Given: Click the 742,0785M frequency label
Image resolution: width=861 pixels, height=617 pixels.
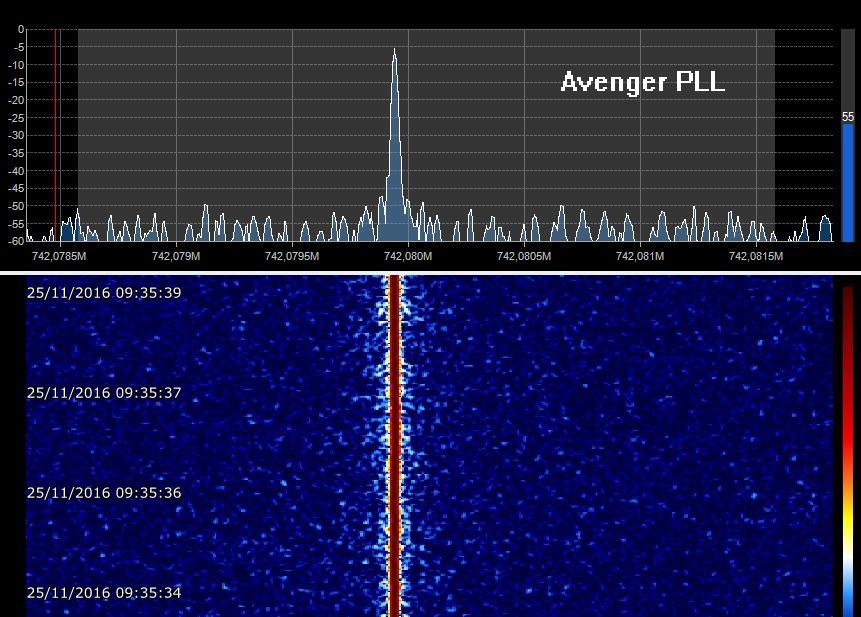Looking at the screenshot, I should coord(59,256).
